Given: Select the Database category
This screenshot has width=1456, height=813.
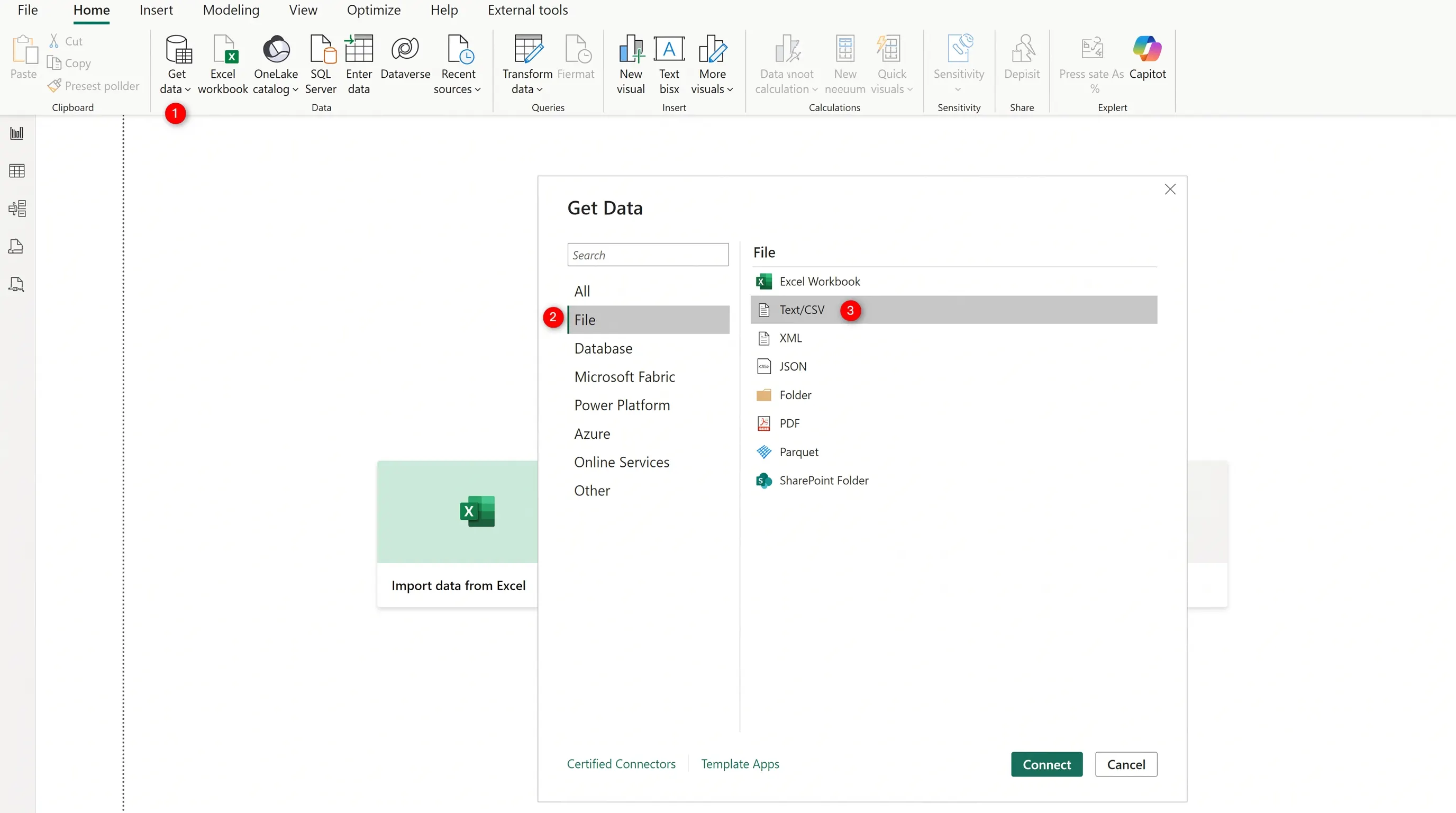Looking at the screenshot, I should pos(648,348).
